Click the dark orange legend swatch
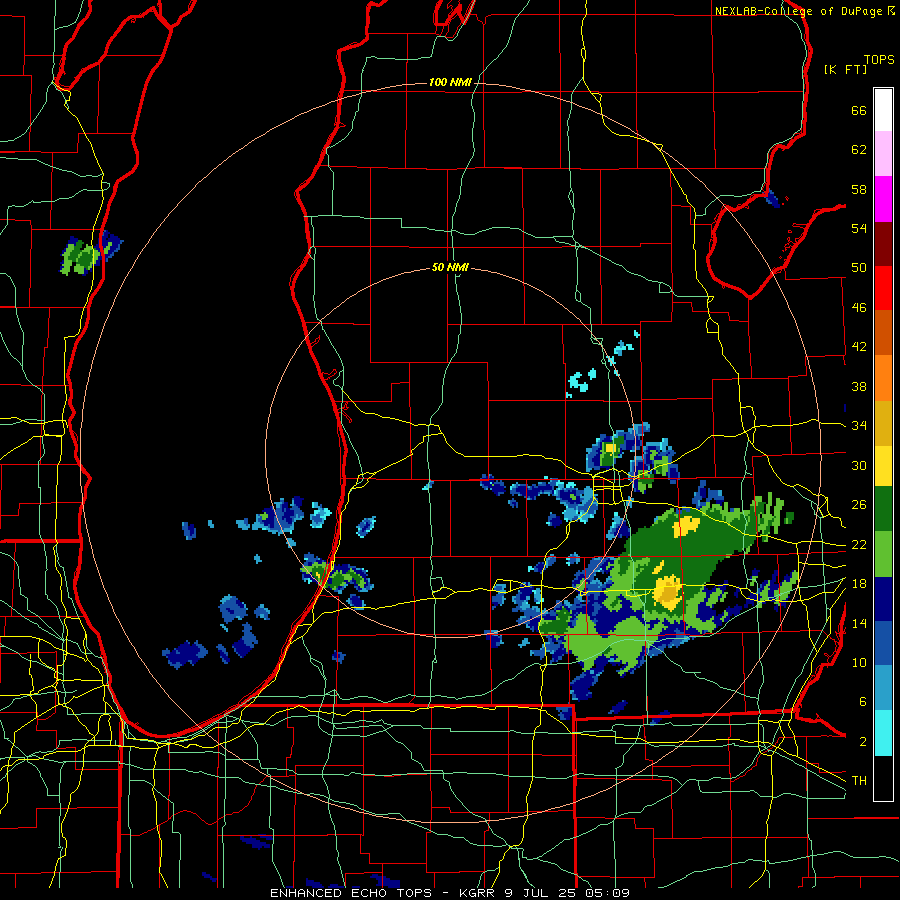The image size is (900, 900). click(x=883, y=333)
